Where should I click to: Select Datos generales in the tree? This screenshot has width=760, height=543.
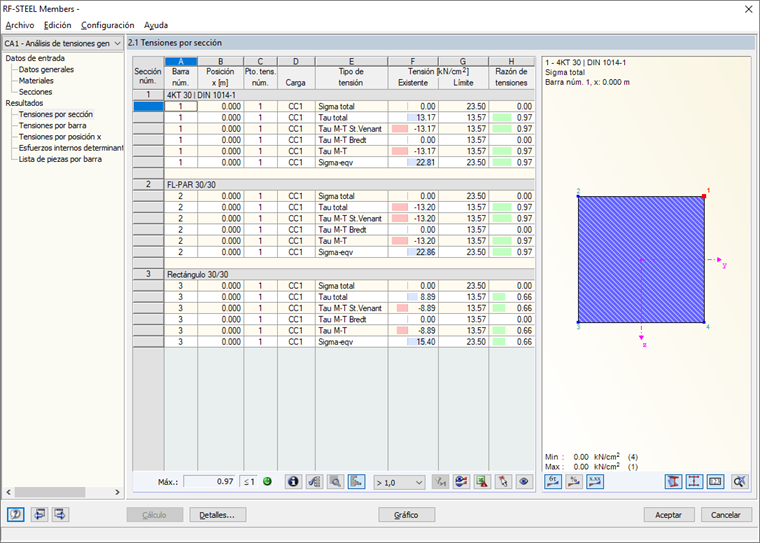pyautogui.click(x=46, y=69)
